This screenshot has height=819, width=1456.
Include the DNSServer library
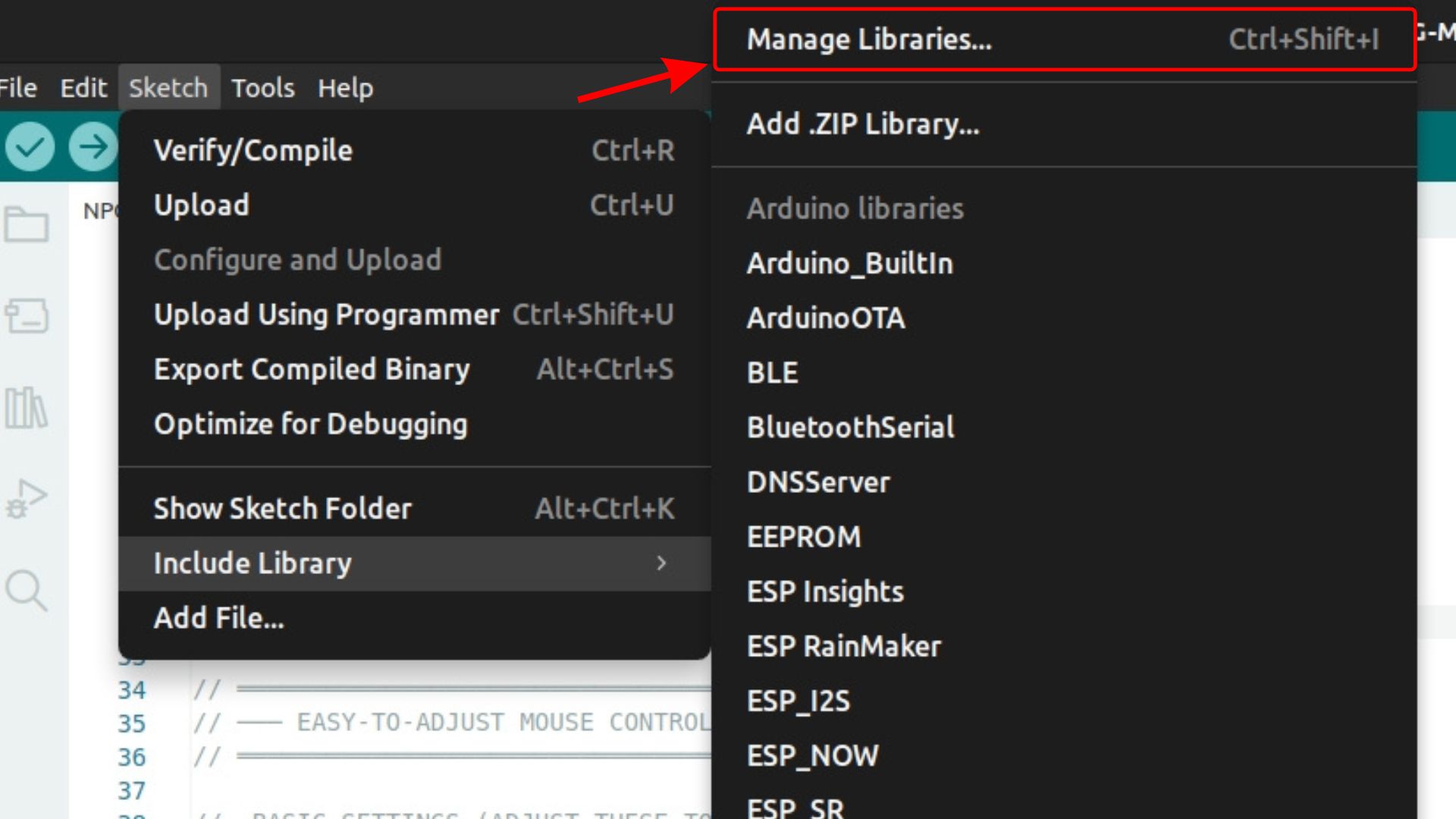click(x=1065, y=482)
